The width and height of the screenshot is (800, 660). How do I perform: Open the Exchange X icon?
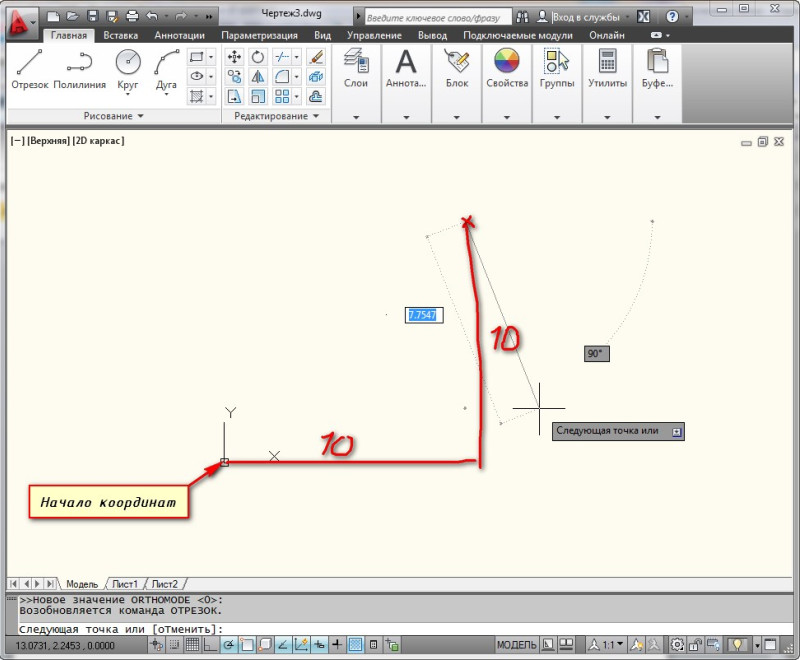click(x=643, y=17)
